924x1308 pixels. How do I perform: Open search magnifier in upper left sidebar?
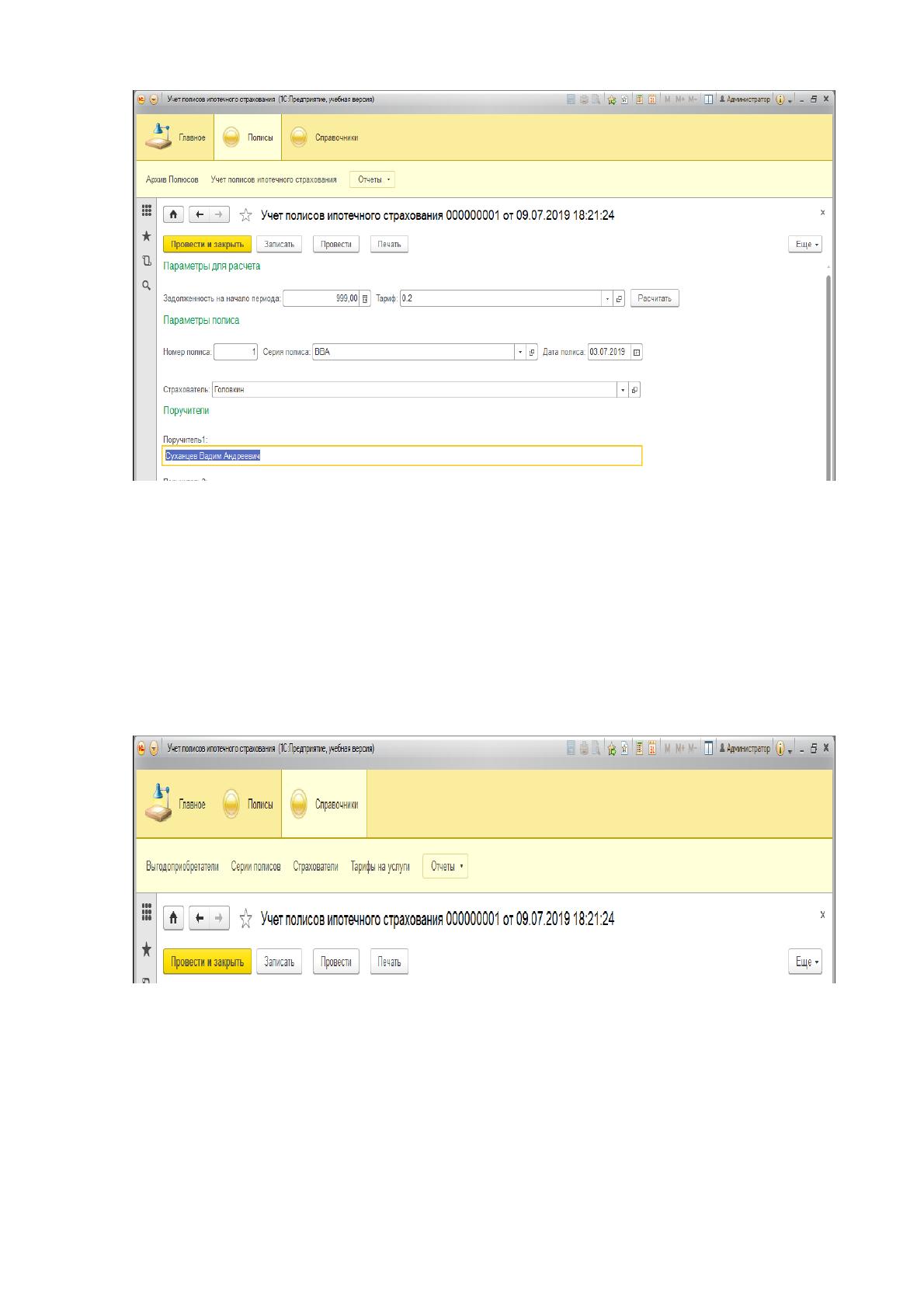(146, 286)
